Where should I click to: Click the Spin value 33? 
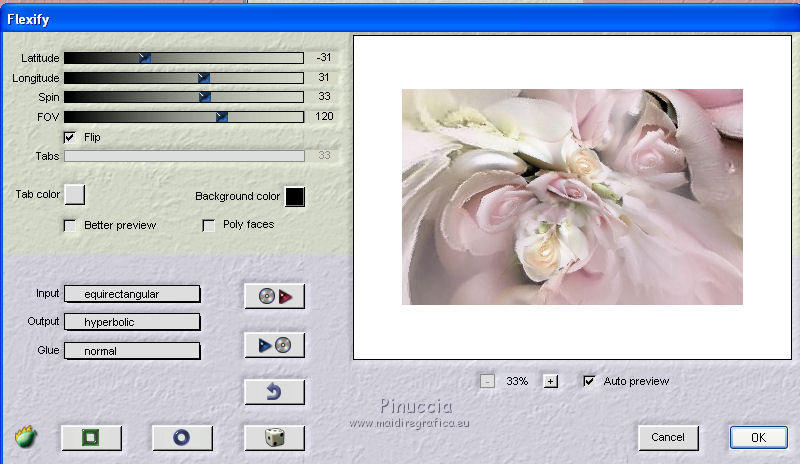(x=324, y=96)
